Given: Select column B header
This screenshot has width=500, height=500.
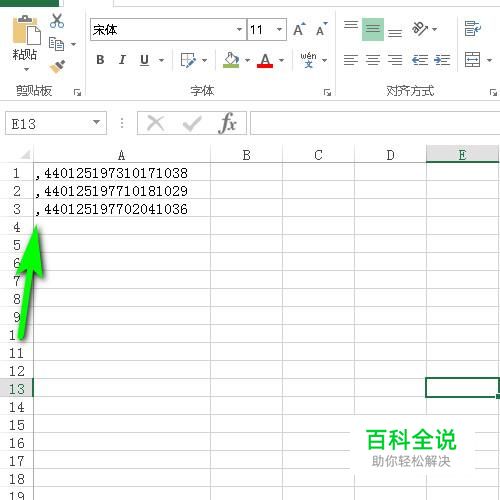Looking at the screenshot, I should (246, 155).
